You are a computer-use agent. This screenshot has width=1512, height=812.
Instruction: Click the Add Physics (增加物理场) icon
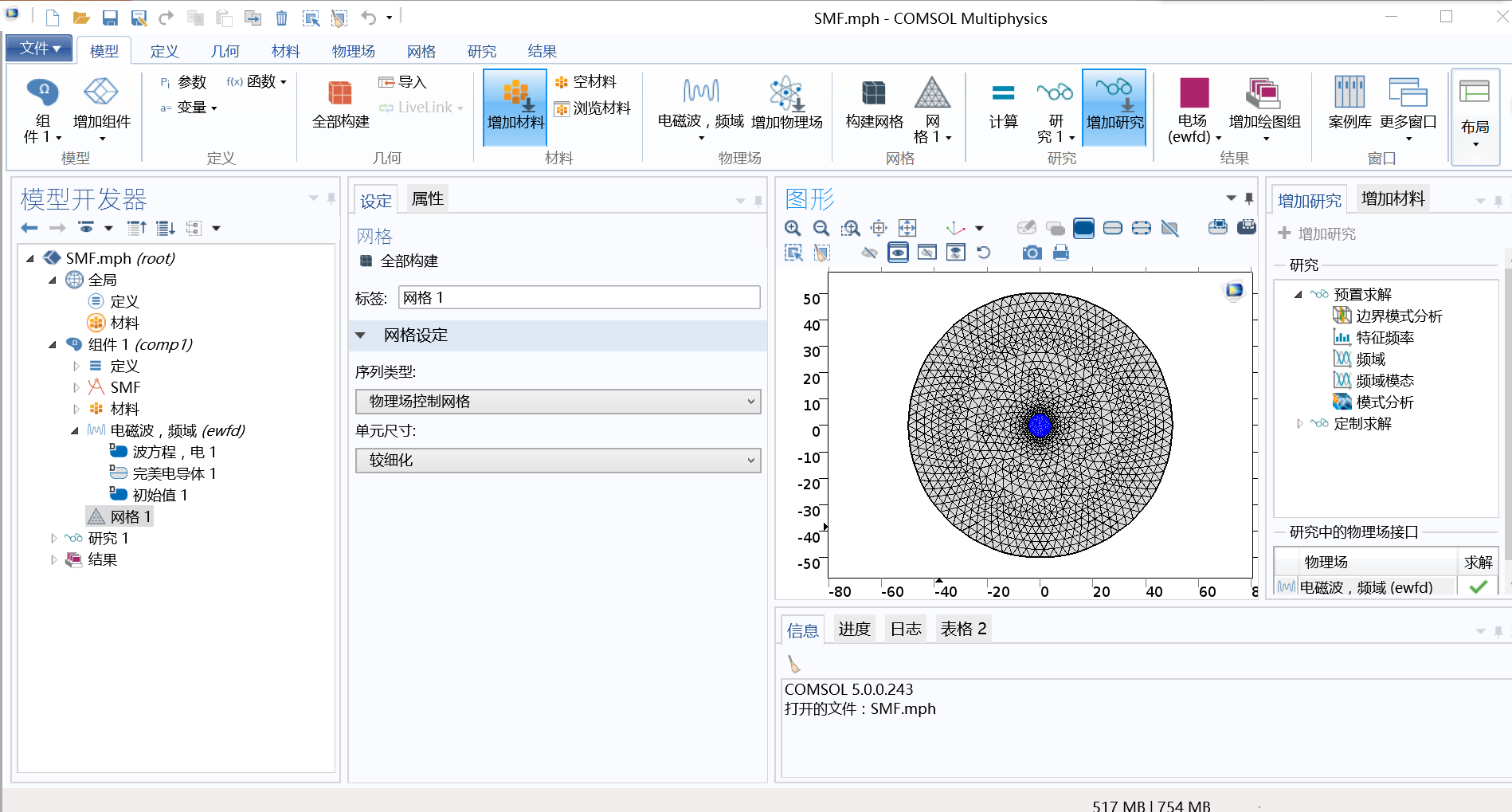786,104
